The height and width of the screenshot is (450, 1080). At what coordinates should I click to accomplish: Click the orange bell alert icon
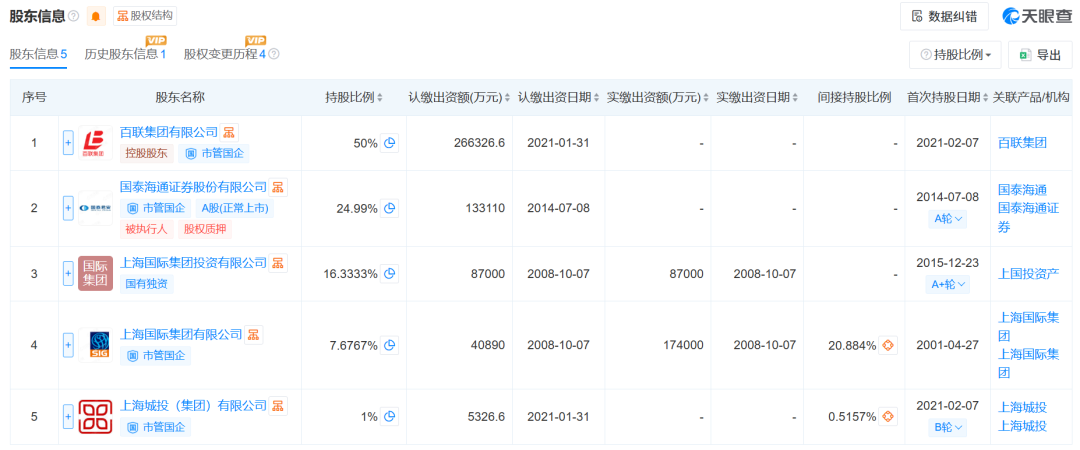tap(96, 16)
